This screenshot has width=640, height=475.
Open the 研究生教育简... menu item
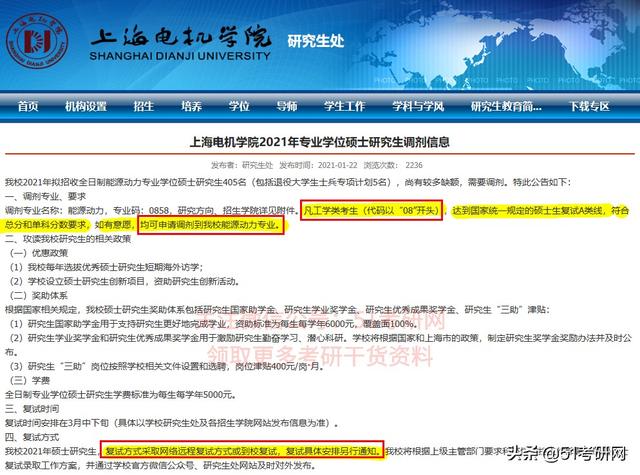[x=506, y=107]
